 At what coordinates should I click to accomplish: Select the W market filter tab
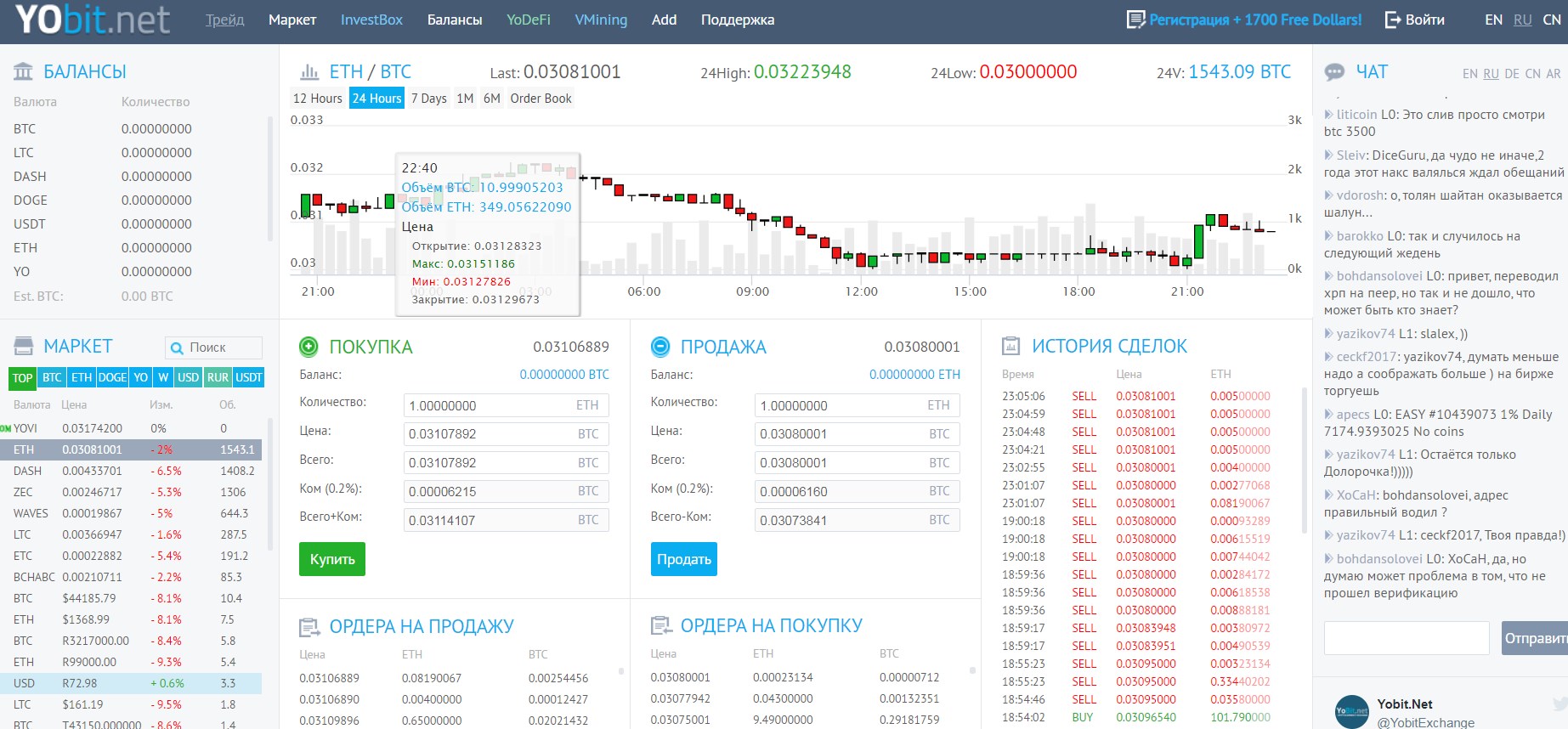coord(163,377)
